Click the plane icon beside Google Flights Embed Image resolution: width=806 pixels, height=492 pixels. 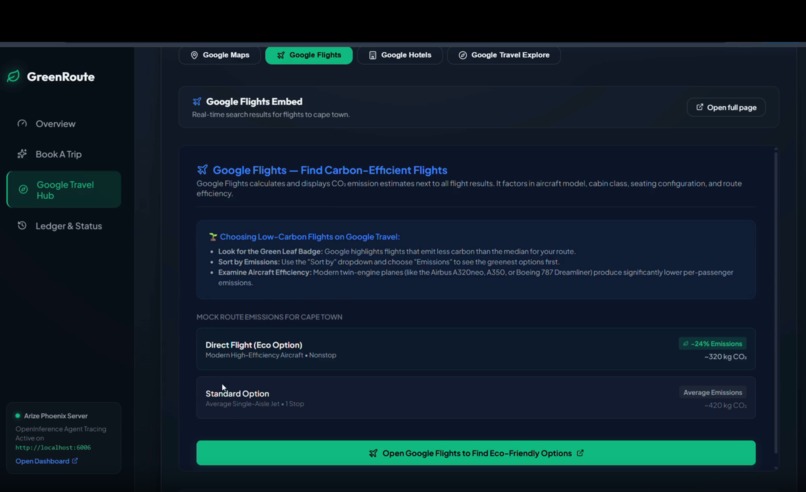[197, 101]
